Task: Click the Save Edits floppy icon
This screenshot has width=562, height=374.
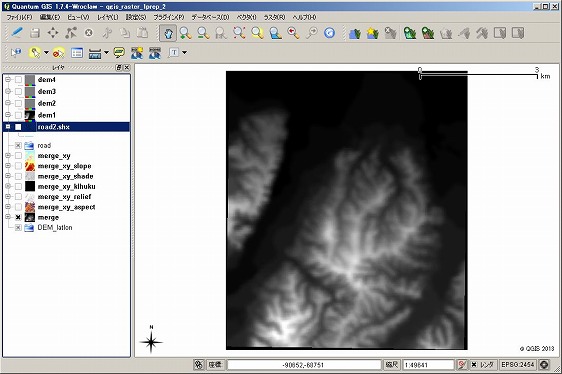Action: tap(35, 33)
